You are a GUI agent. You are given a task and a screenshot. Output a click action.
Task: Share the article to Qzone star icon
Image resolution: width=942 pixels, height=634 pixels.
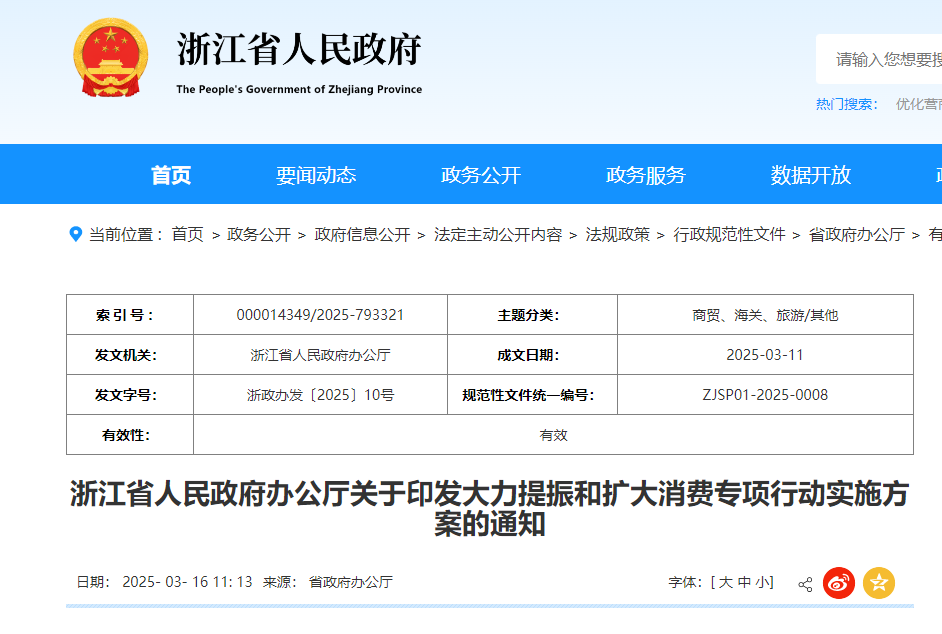pyautogui.click(x=877, y=583)
